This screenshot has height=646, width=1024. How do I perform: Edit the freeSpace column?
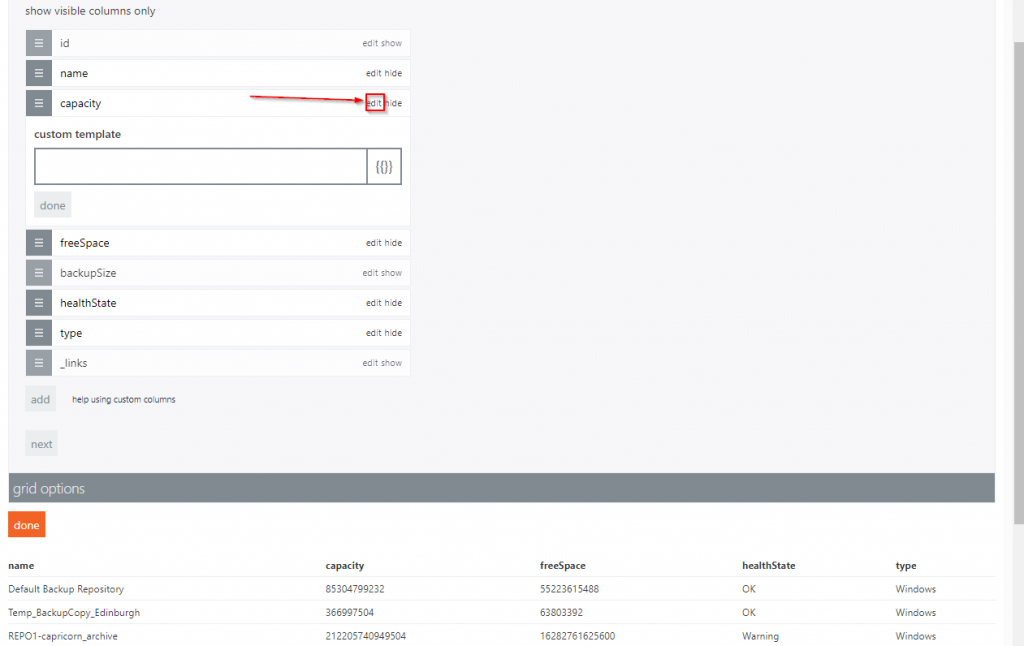(x=374, y=243)
